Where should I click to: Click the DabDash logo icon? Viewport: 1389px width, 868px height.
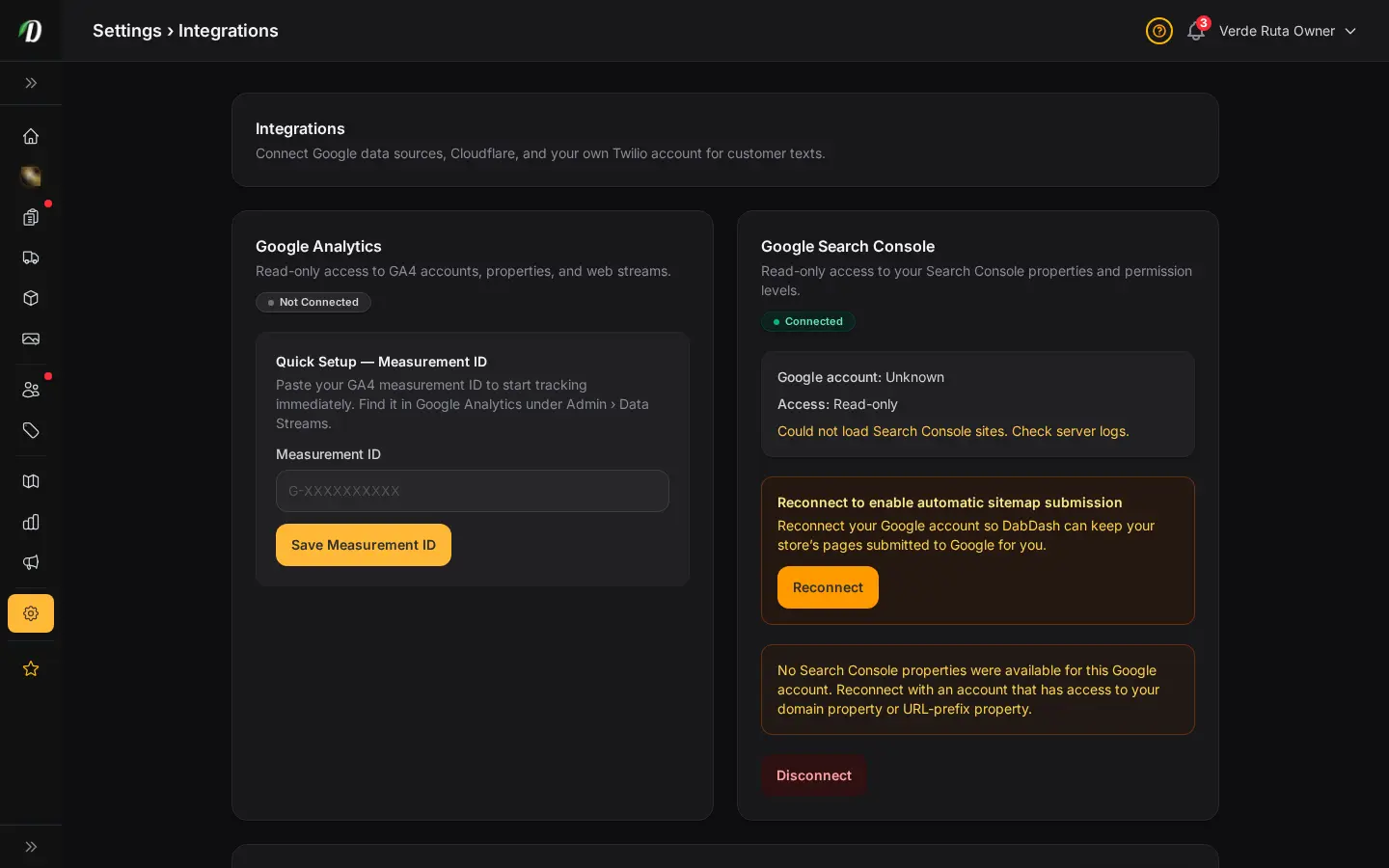click(x=31, y=31)
